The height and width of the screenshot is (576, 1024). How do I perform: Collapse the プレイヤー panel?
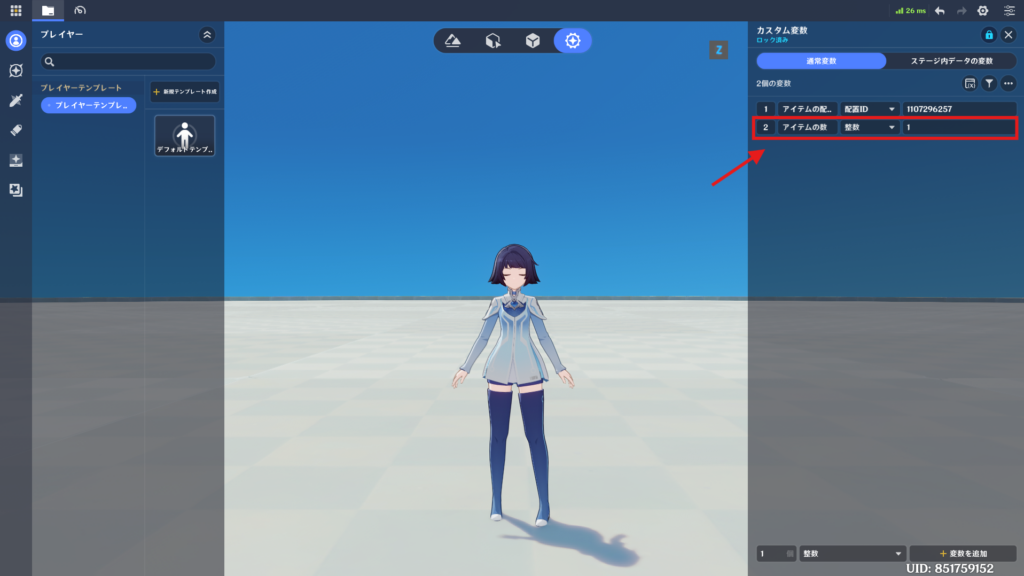click(x=207, y=35)
